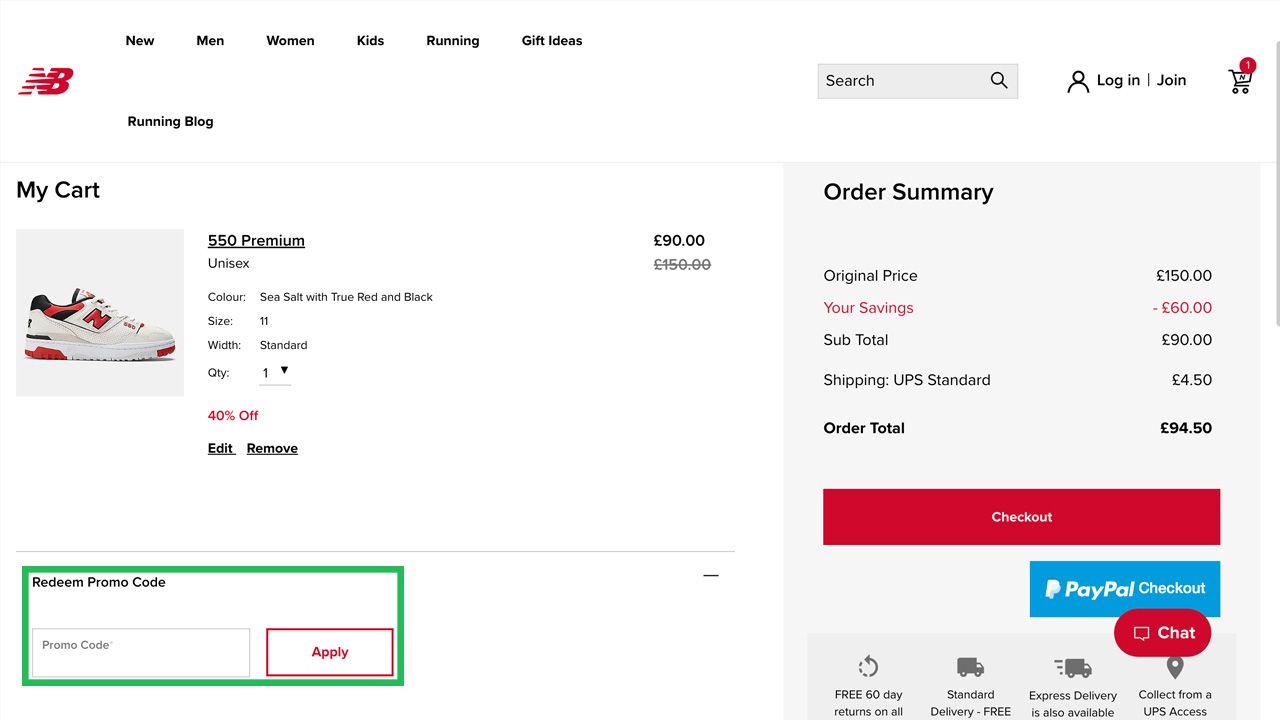Click the 'Shipping: UPS Standard' text
This screenshot has height=720, width=1280.
[907, 380]
